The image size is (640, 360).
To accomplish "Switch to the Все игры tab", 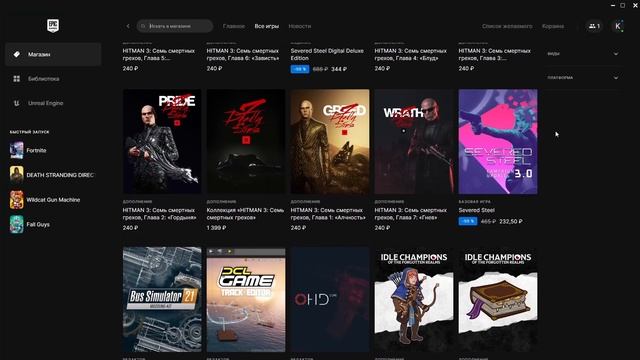I will [x=267, y=26].
